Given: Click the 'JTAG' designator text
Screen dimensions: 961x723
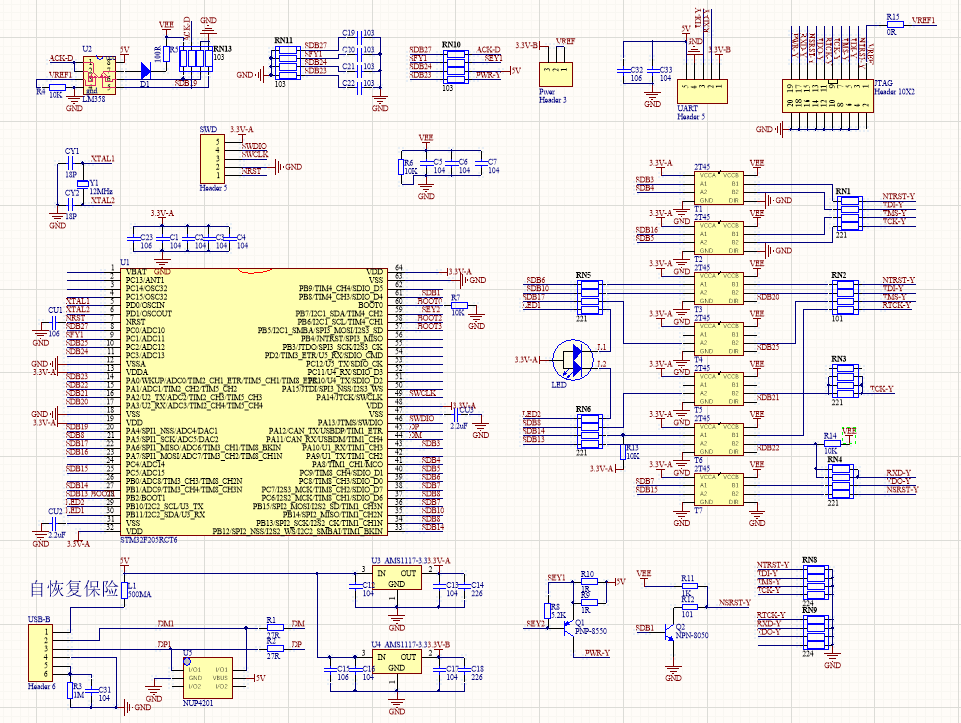Looking at the screenshot, I should pos(883,83).
